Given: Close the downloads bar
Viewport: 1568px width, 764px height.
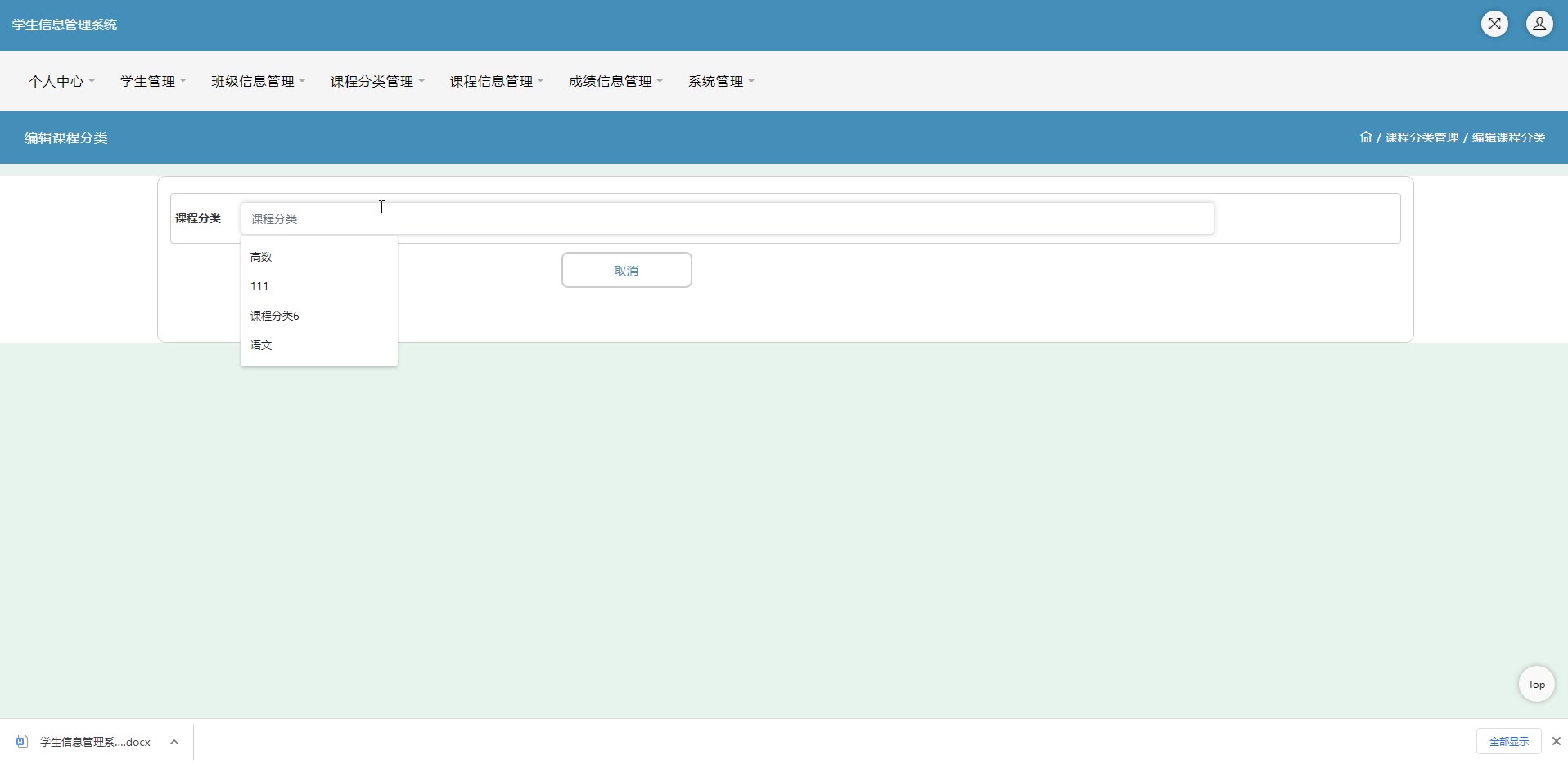Looking at the screenshot, I should [x=1556, y=741].
